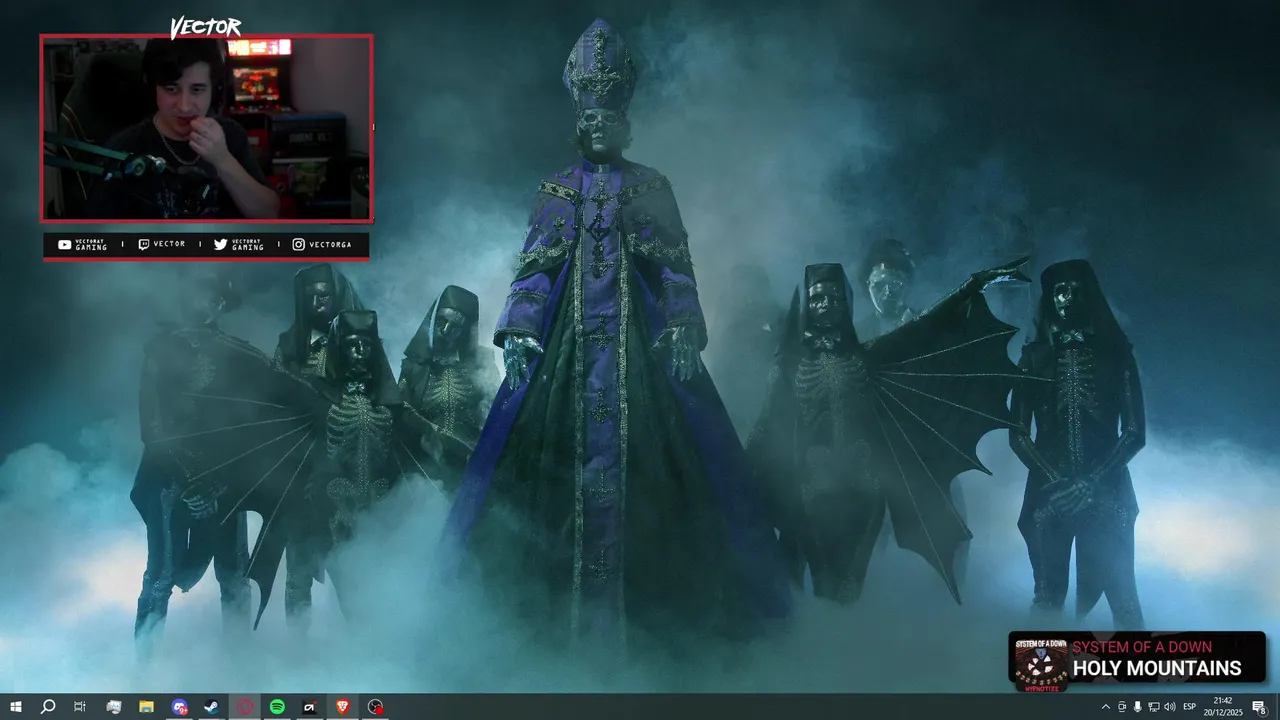
Task: Click the webcam feed overlay
Action: click(x=206, y=128)
